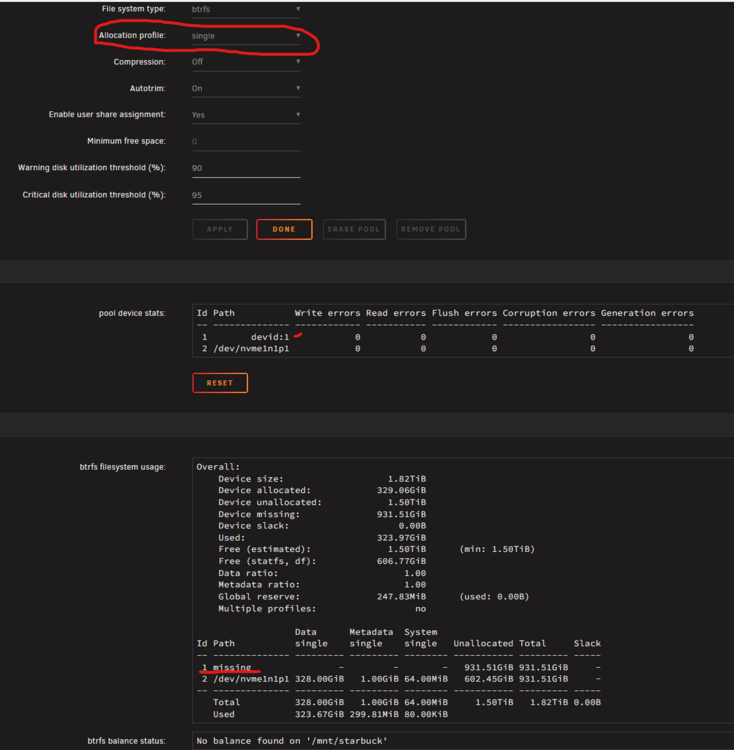734x750 pixels.
Task: Select '/dev/nvme1n1p1' in pool device stats
Action: (x=251, y=349)
